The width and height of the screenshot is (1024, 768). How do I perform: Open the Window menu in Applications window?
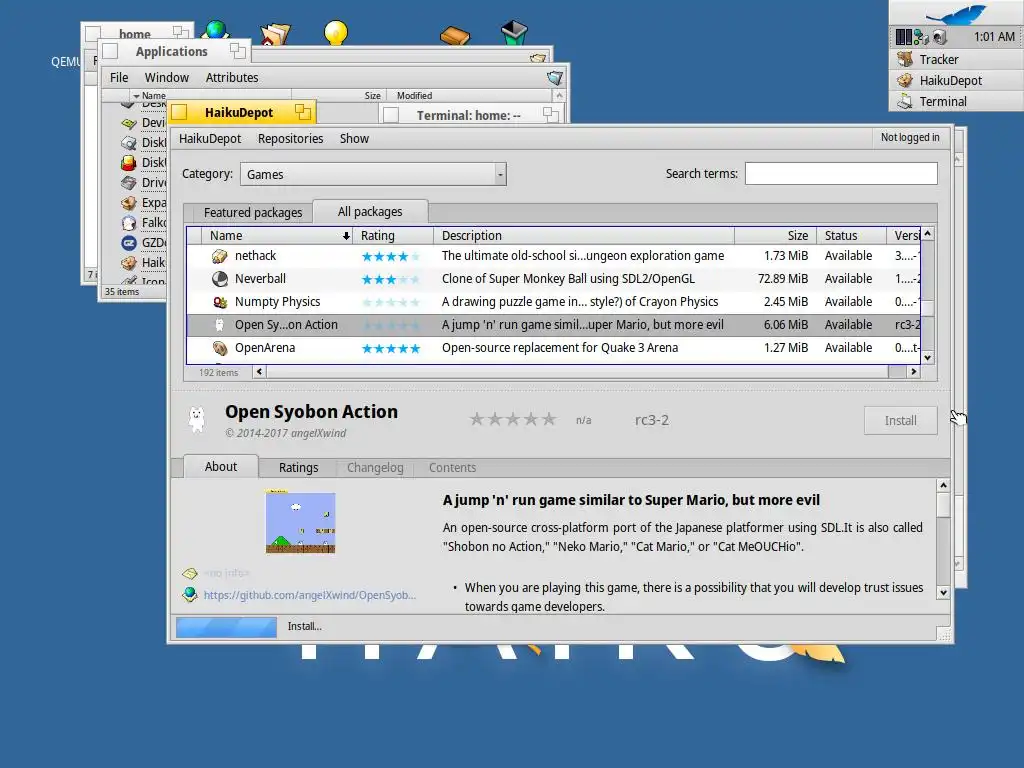click(167, 77)
